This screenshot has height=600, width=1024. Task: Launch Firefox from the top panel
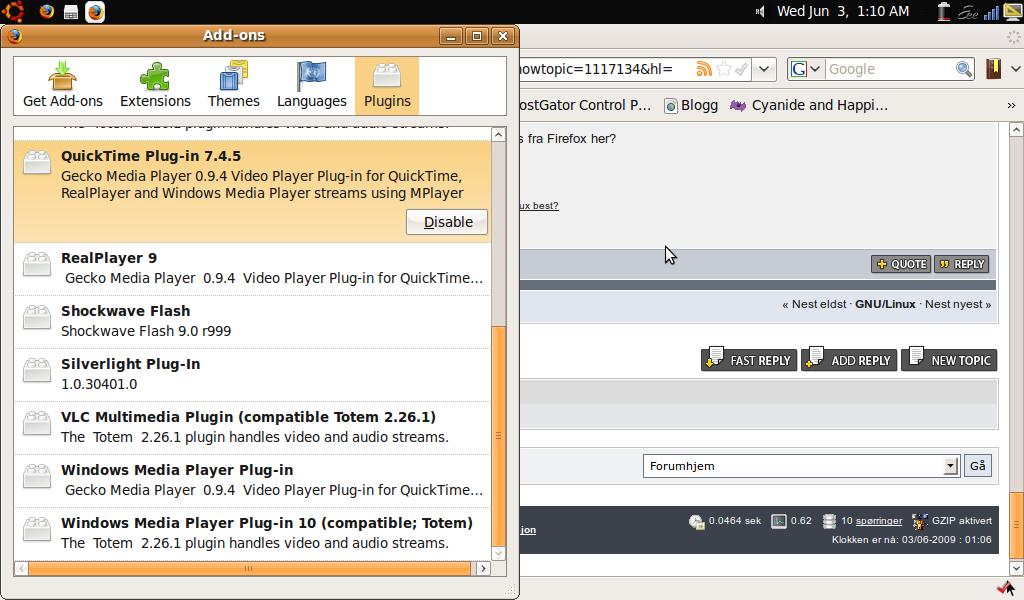pos(46,12)
